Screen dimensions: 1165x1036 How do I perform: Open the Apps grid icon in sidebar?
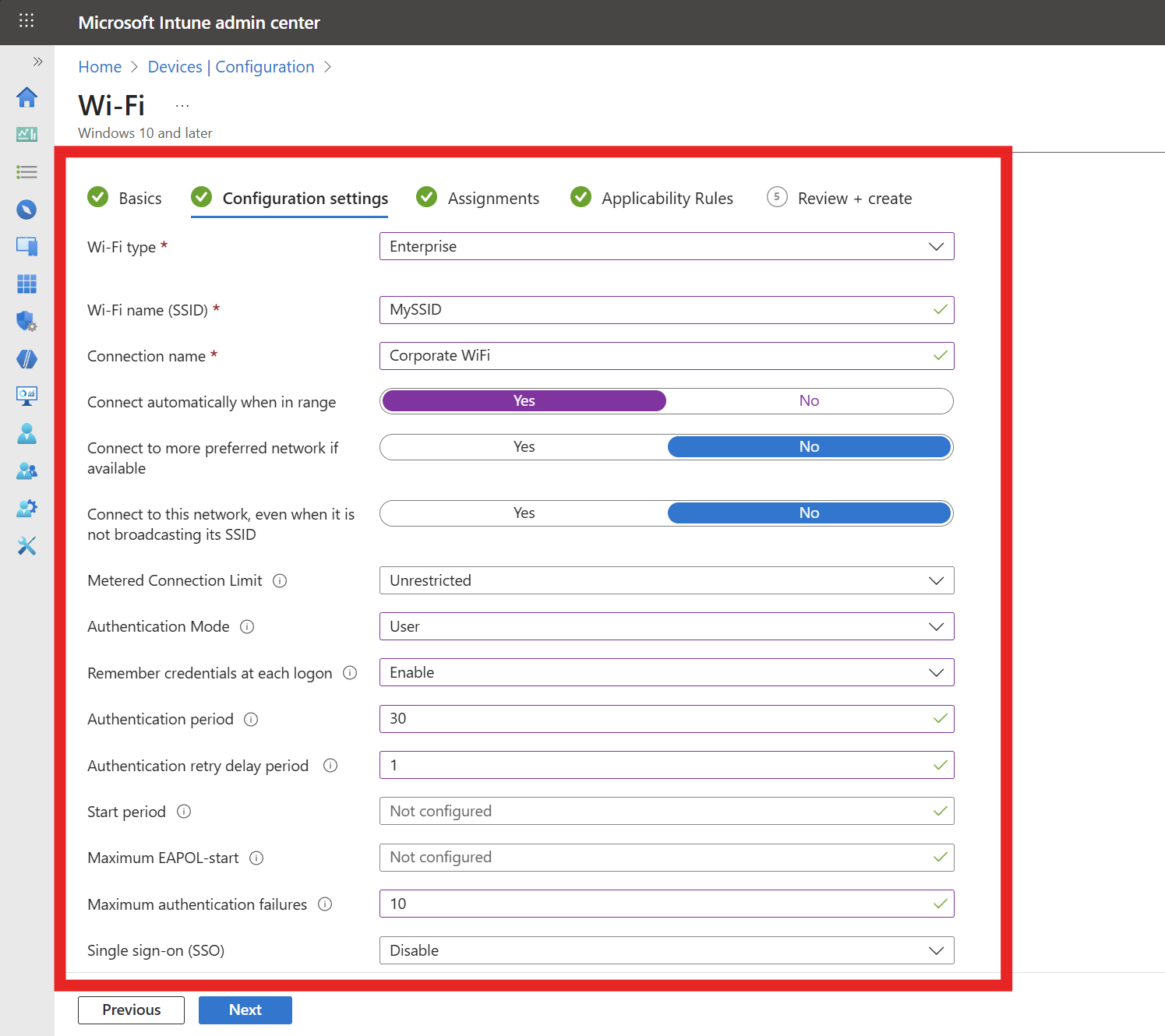26,284
